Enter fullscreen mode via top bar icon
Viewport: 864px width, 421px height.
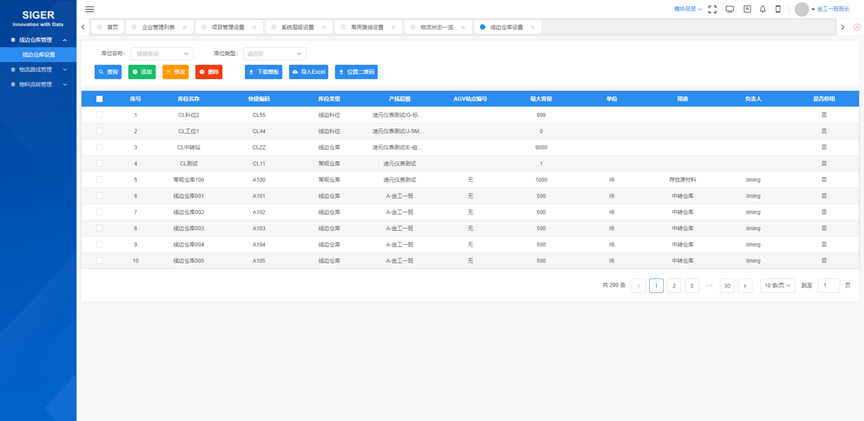[x=712, y=9]
